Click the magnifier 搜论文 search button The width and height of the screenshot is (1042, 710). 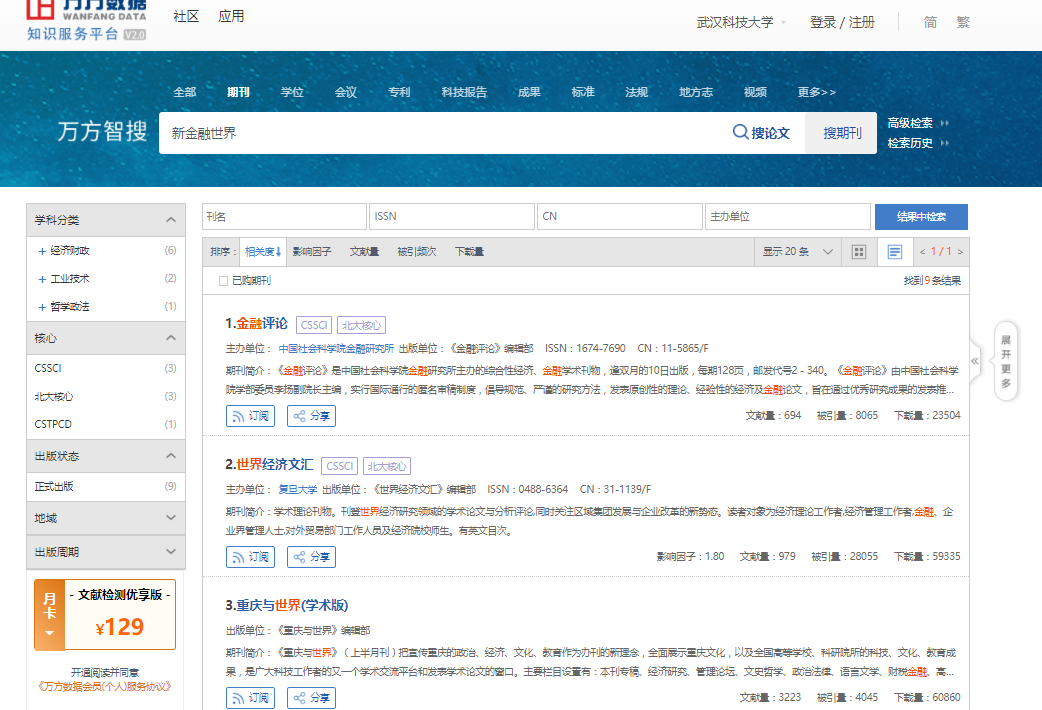(761, 133)
